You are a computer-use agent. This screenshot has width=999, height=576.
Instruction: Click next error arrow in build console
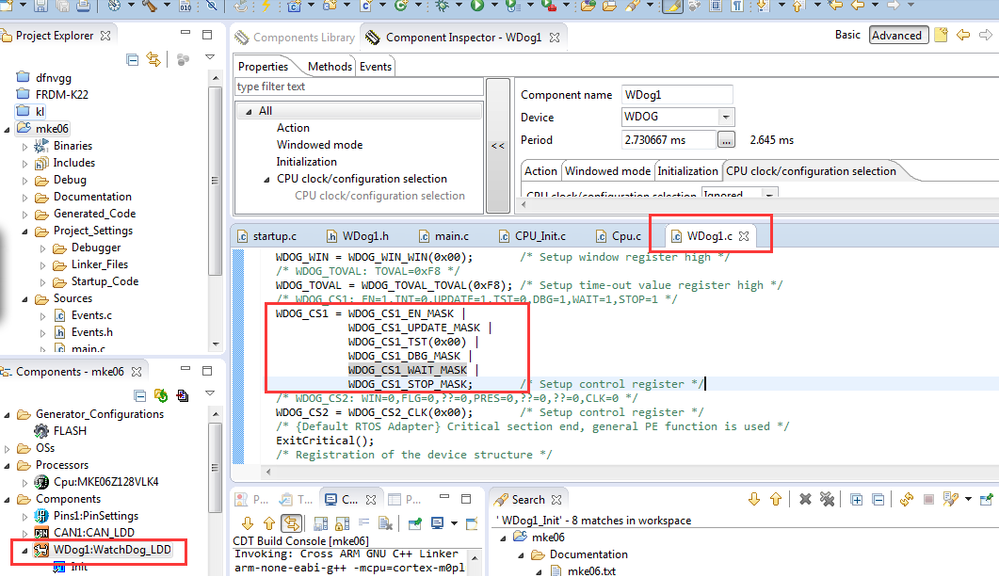point(247,524)
